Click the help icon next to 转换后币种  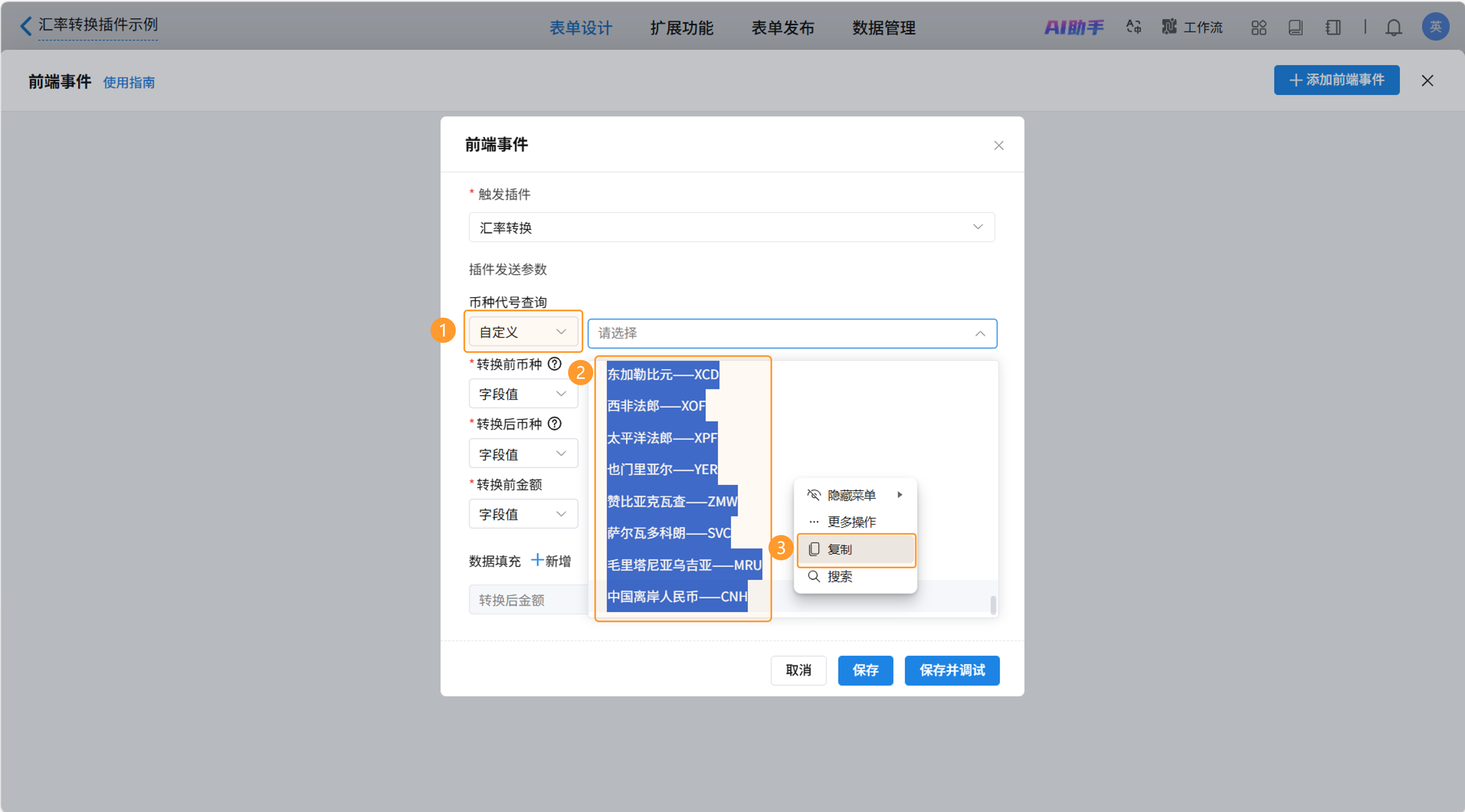click(x=554, y=423)
